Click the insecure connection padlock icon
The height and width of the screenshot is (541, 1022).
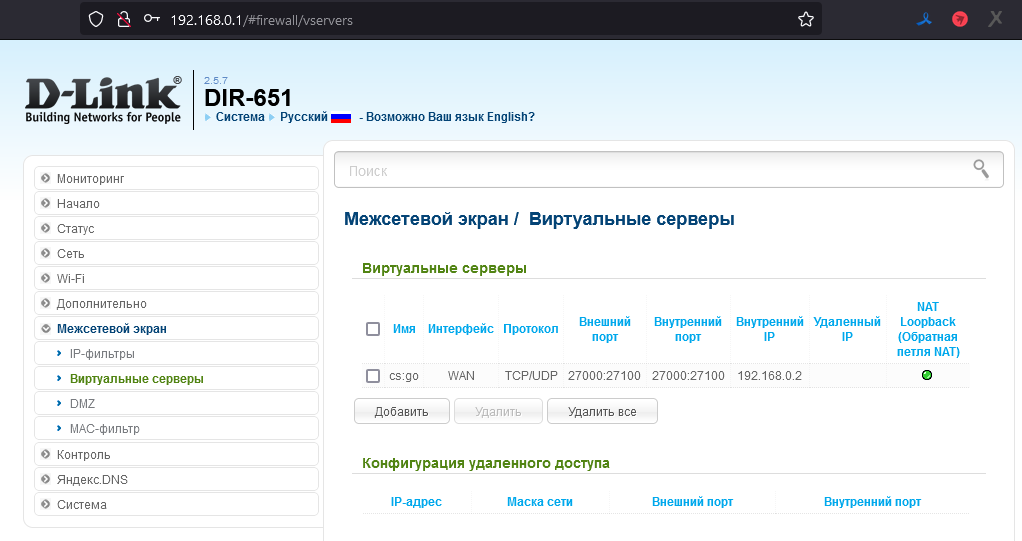(x=124, y=20)
